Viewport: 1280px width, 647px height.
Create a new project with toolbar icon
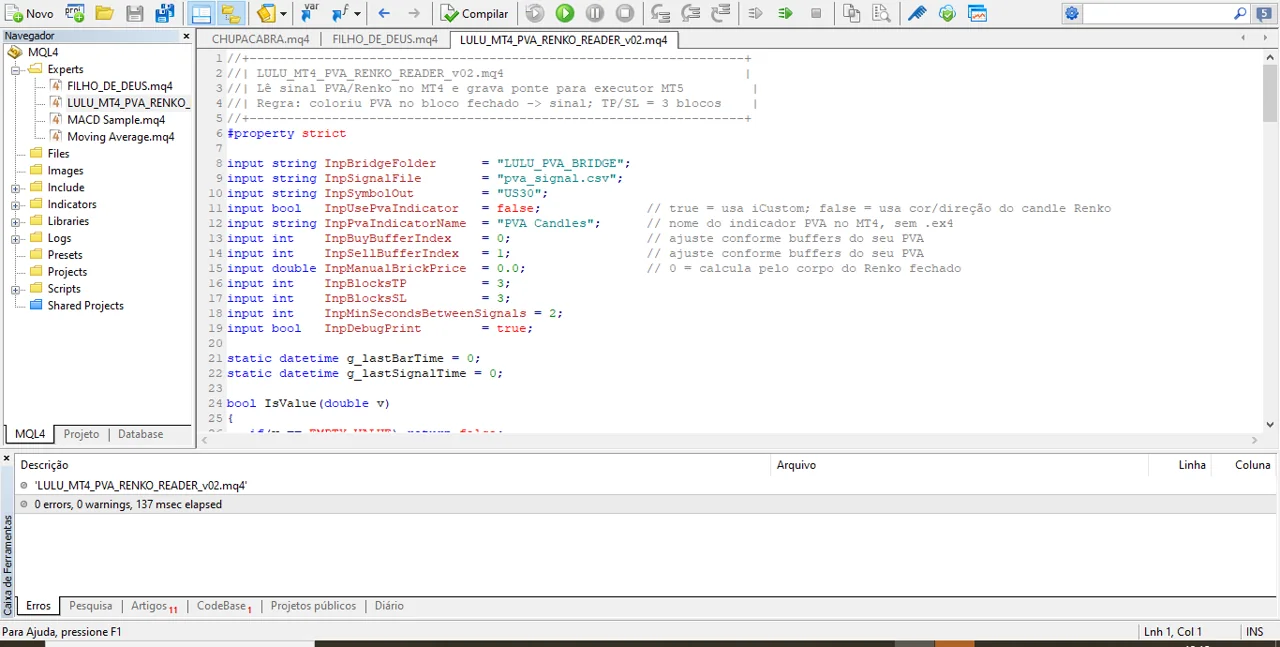pos(75,13)
